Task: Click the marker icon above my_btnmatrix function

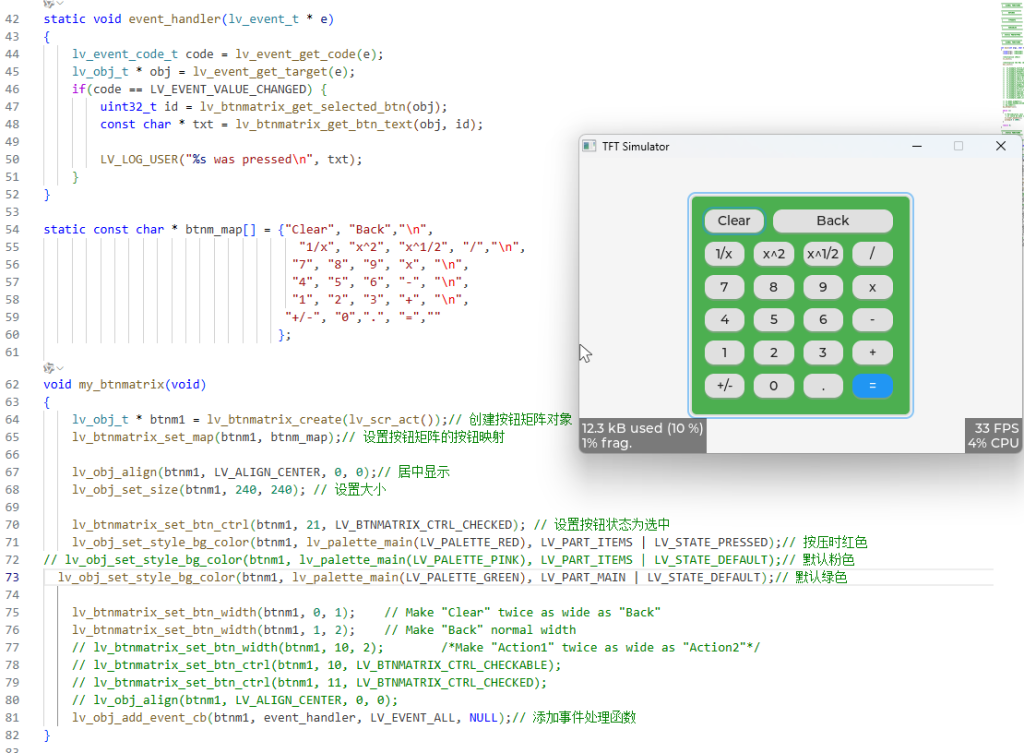Action: (49, 368)
